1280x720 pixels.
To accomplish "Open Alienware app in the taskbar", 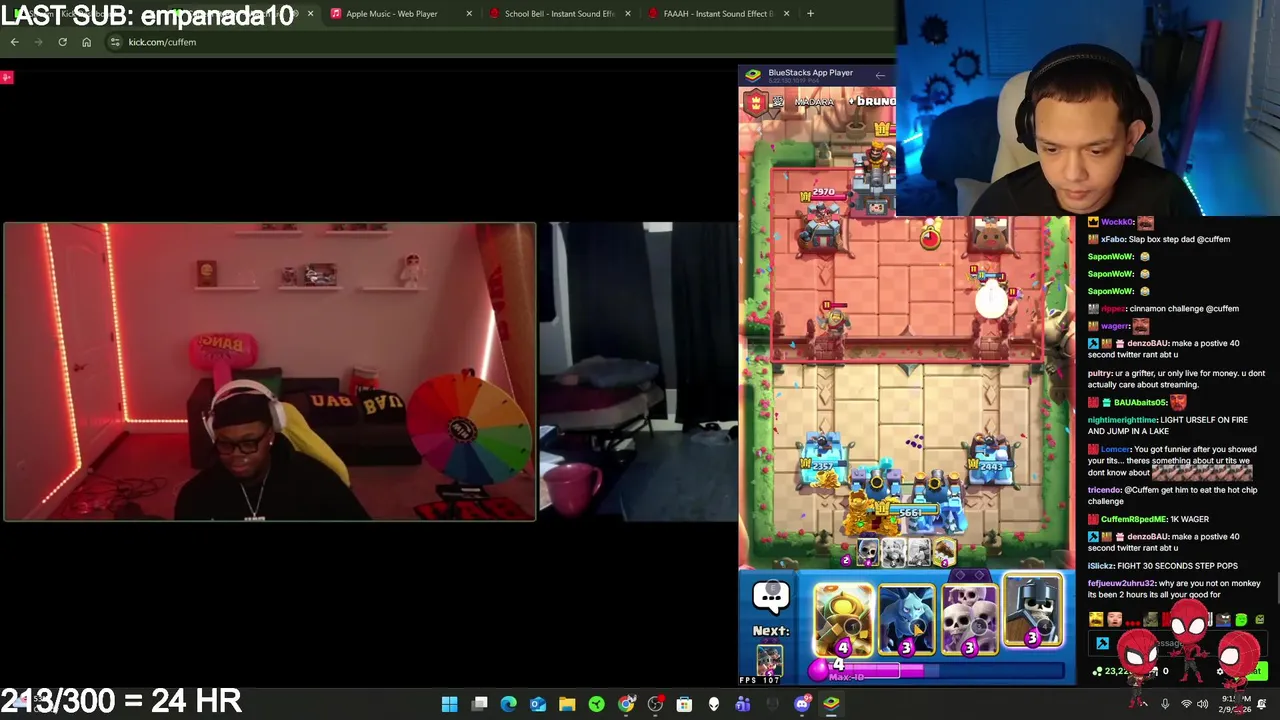I will (x=714, y=704).
